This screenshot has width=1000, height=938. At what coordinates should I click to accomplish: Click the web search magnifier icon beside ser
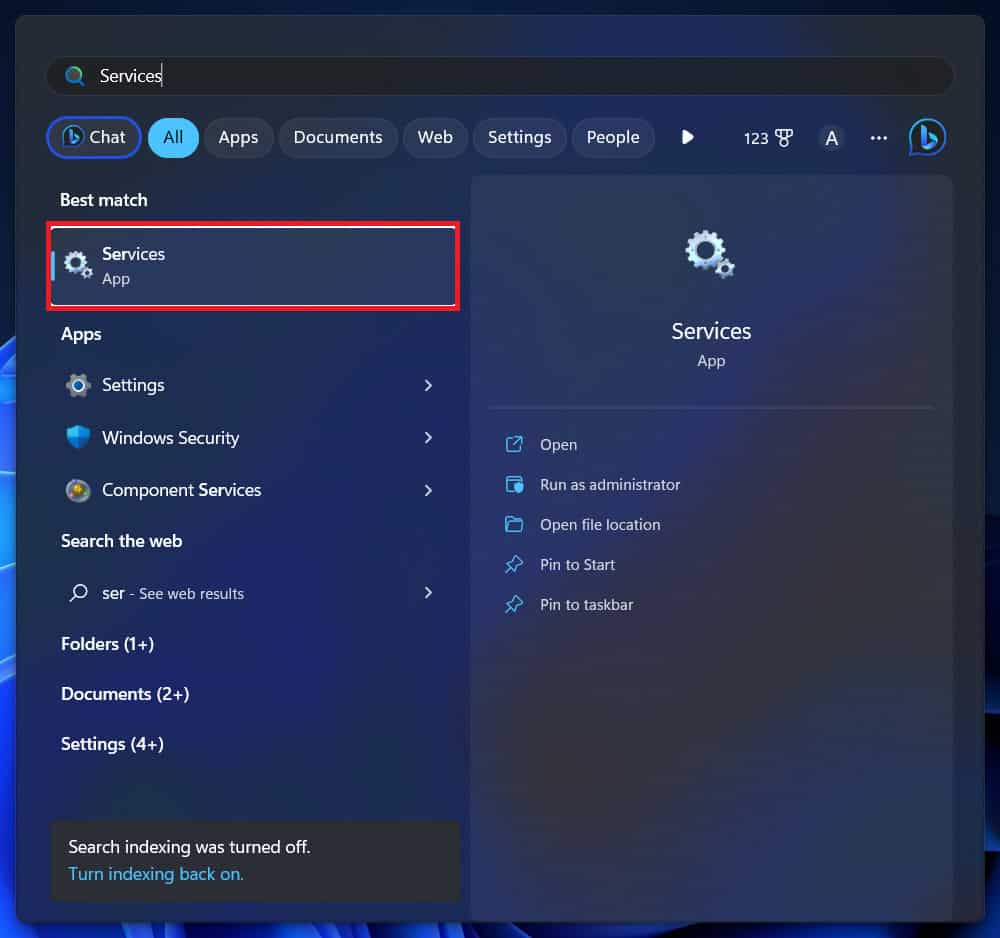pos(78,593)
